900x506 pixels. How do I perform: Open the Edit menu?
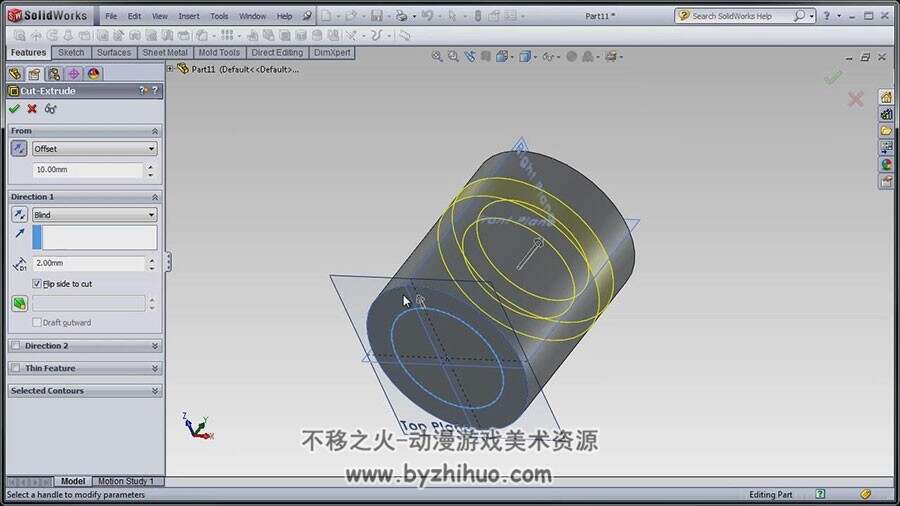pos(134,16)
